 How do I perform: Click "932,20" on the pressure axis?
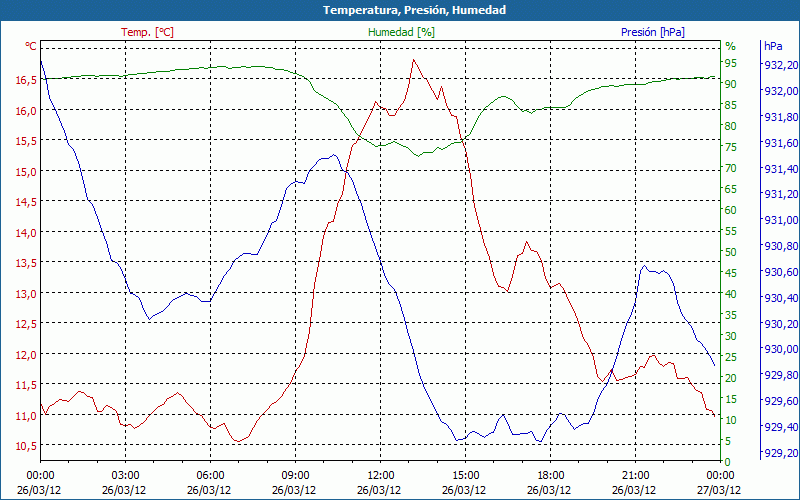(x=781, y=65)
